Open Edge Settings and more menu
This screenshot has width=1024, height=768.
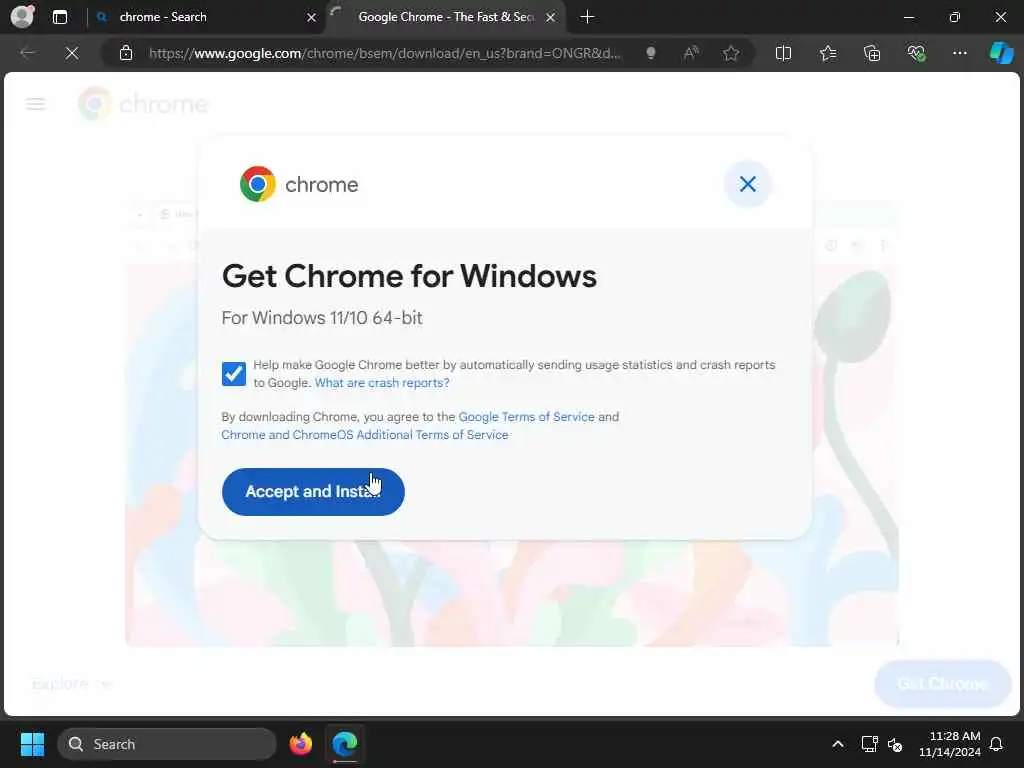[959, 53]
